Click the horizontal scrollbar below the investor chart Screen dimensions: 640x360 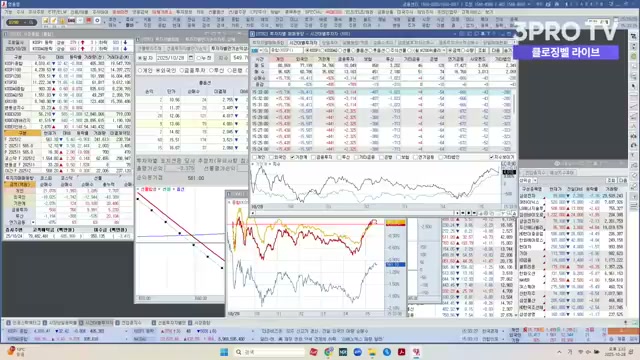click(x=353, y=213)
